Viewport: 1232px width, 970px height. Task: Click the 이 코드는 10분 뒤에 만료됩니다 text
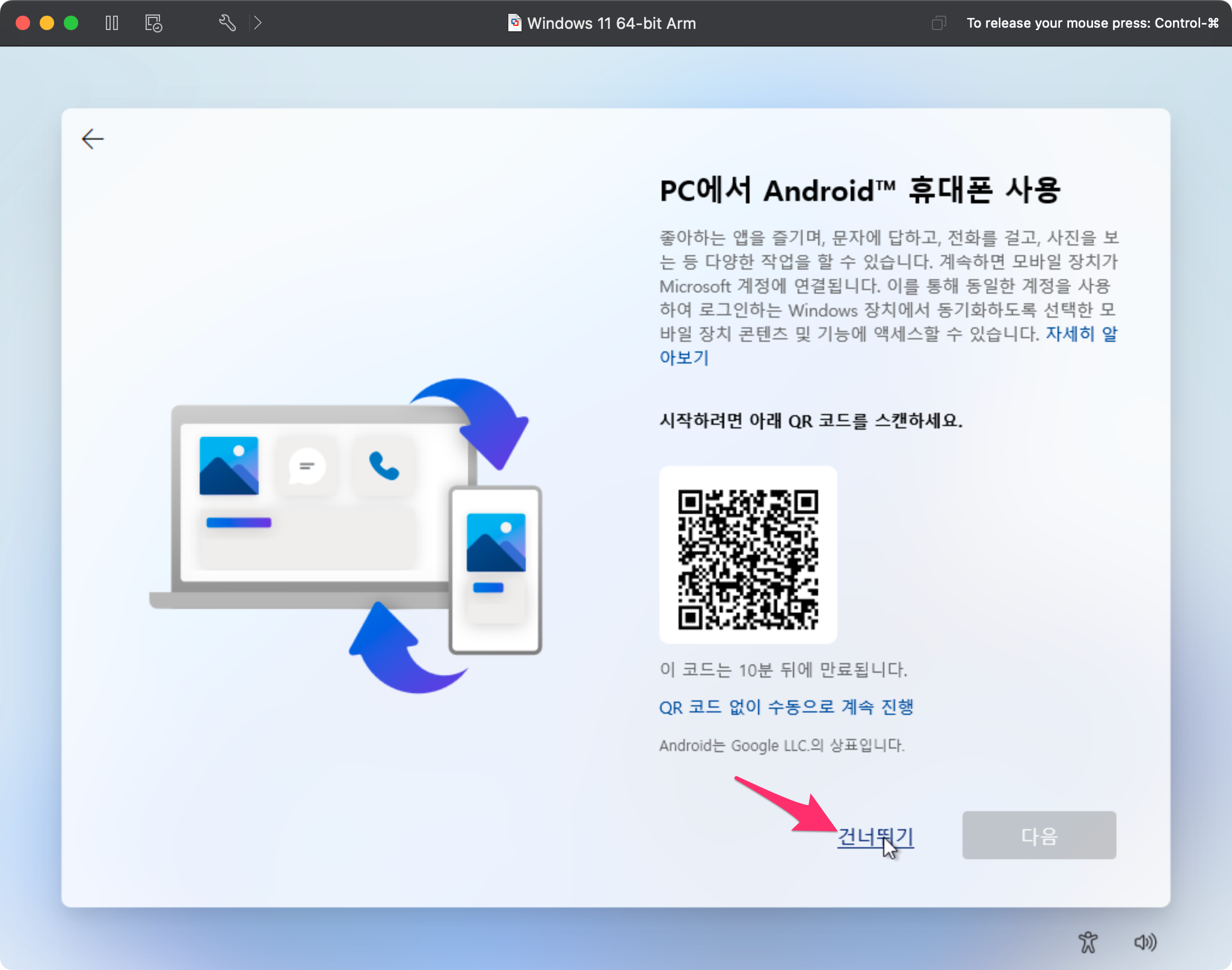(783, 670)
